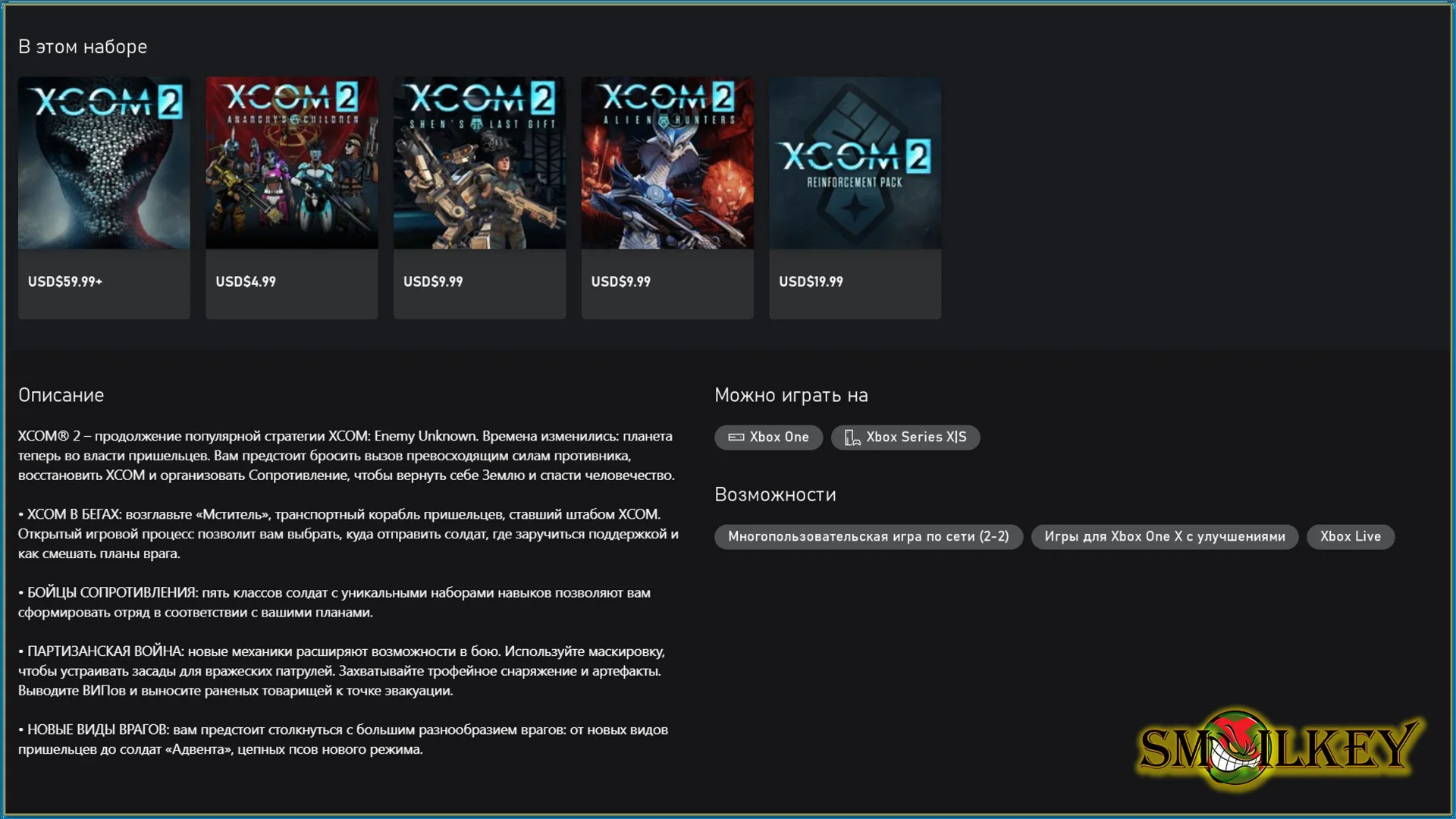The height and width of the screenshot is (819, 1456).
Task: Open the Shen's Last Gift DLC cover
Action: (x=479, y=162)
